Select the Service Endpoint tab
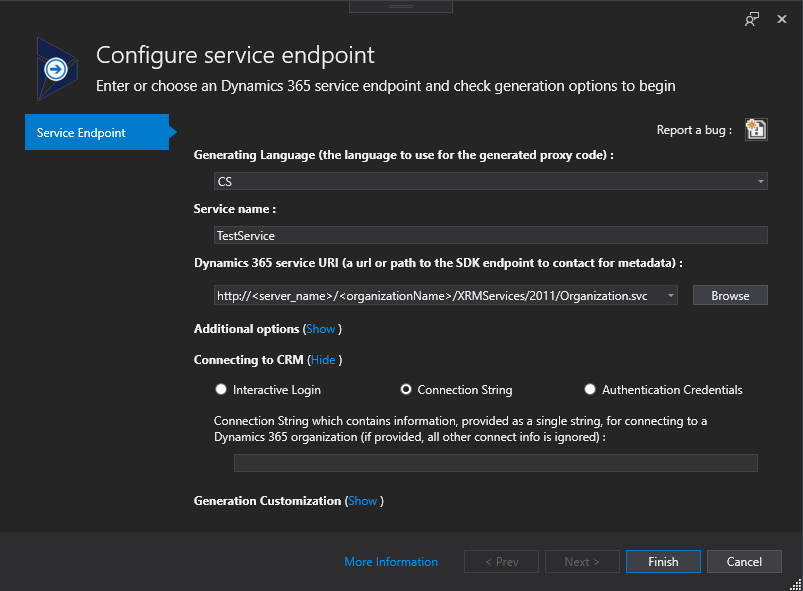803x591 pixels. [x=97, y=133]
